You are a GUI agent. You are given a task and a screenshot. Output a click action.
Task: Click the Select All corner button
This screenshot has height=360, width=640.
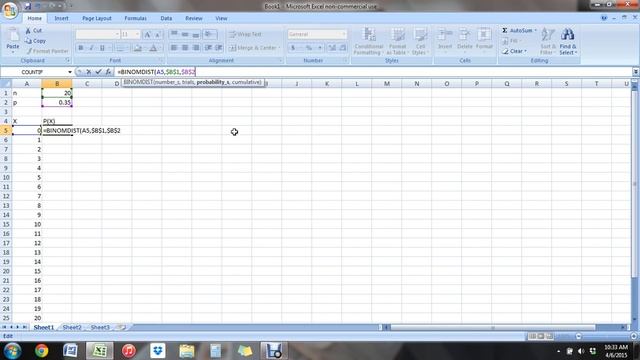(x=6, y=84)
